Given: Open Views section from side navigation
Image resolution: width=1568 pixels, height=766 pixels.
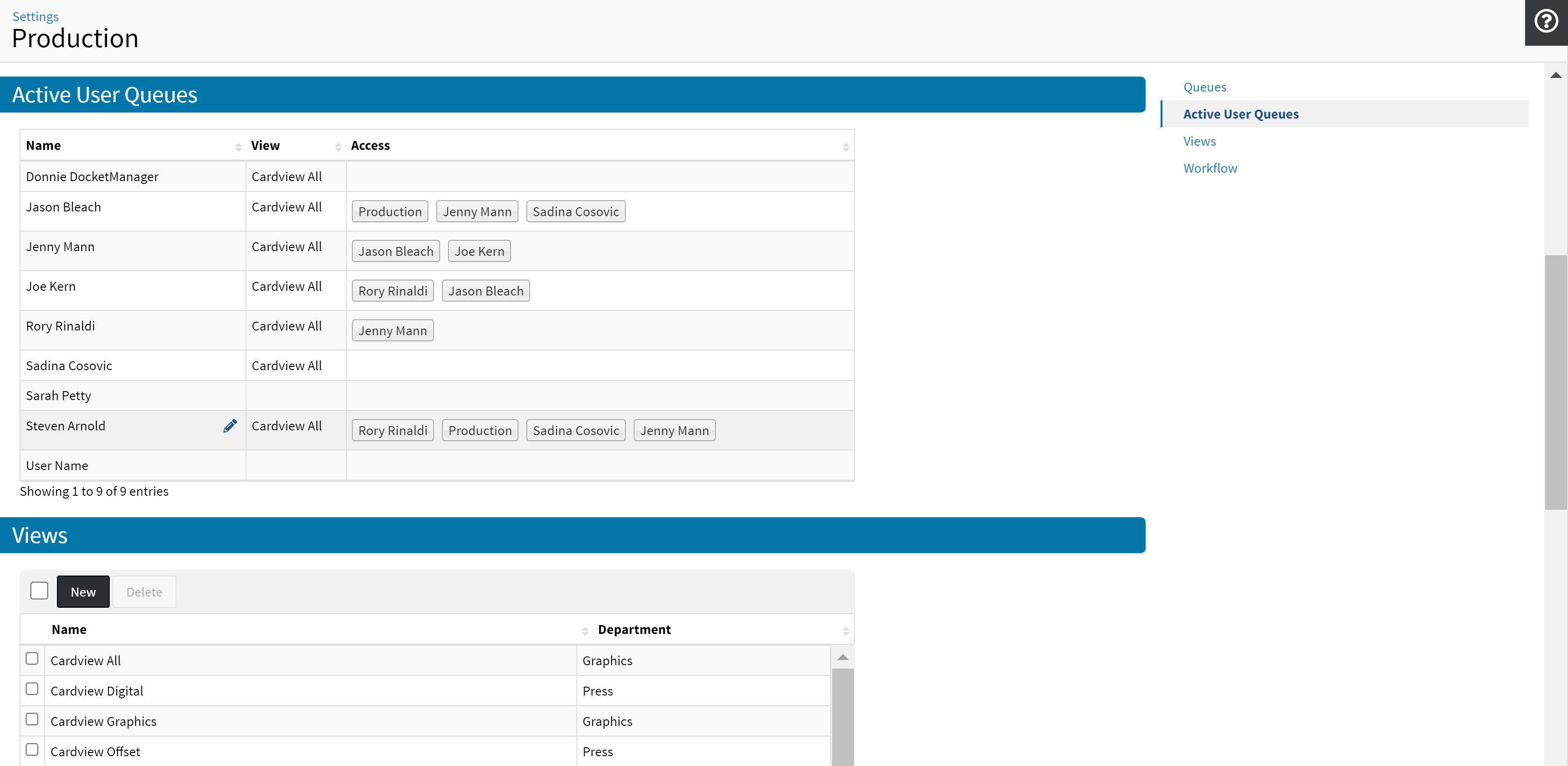Looking at the screenshot, I should [x=1199, y=141].
